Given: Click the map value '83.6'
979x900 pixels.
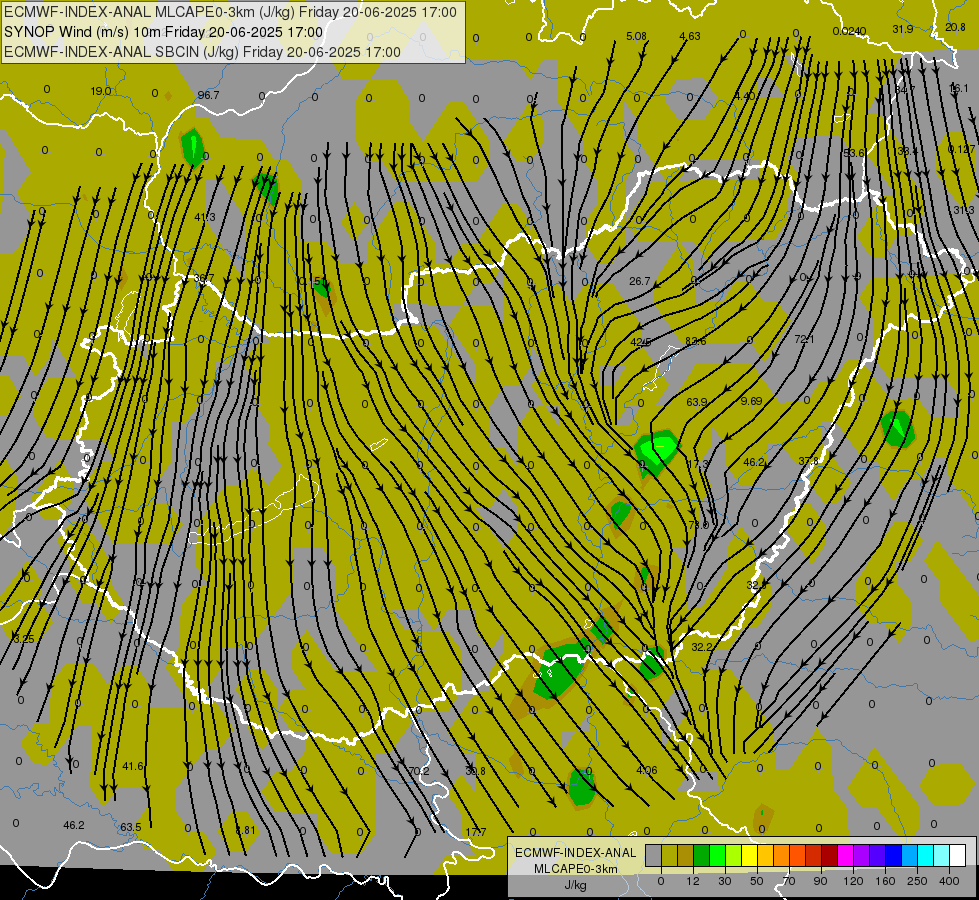Looking at the screenshot, I should coord(696,341).
